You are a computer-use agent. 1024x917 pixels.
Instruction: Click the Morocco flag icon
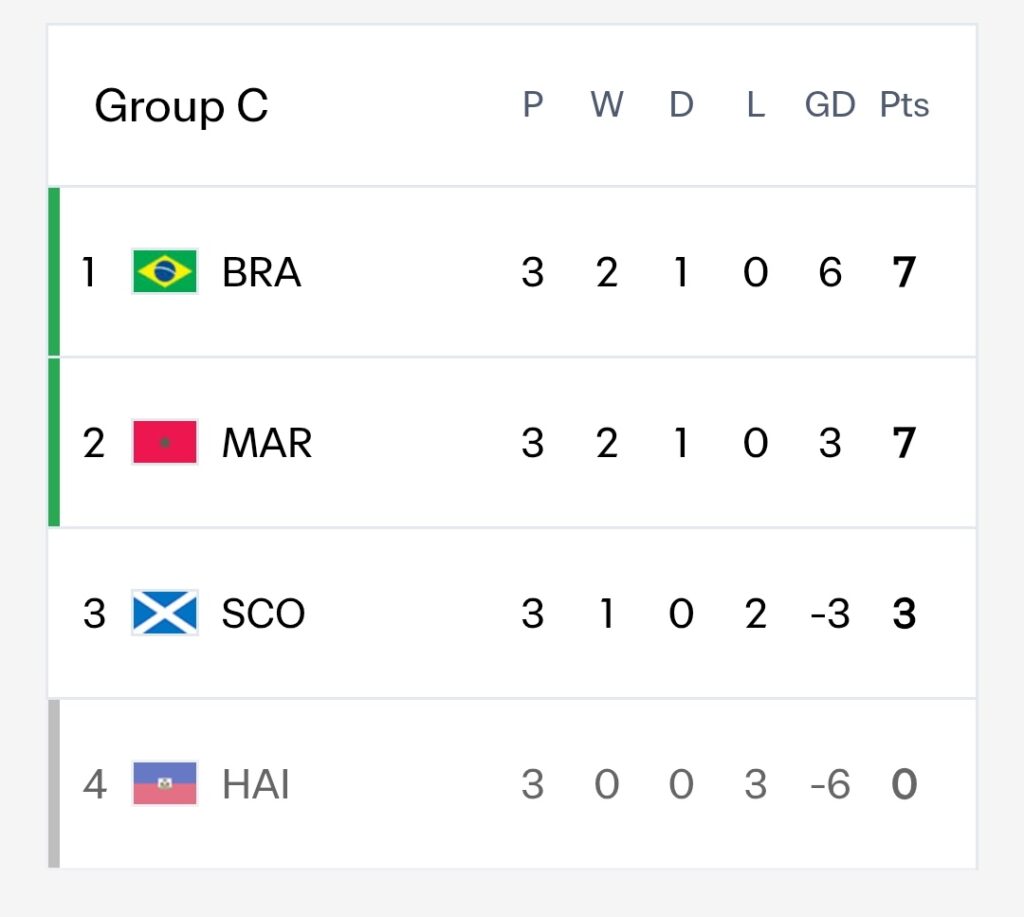tap(165, 442)
